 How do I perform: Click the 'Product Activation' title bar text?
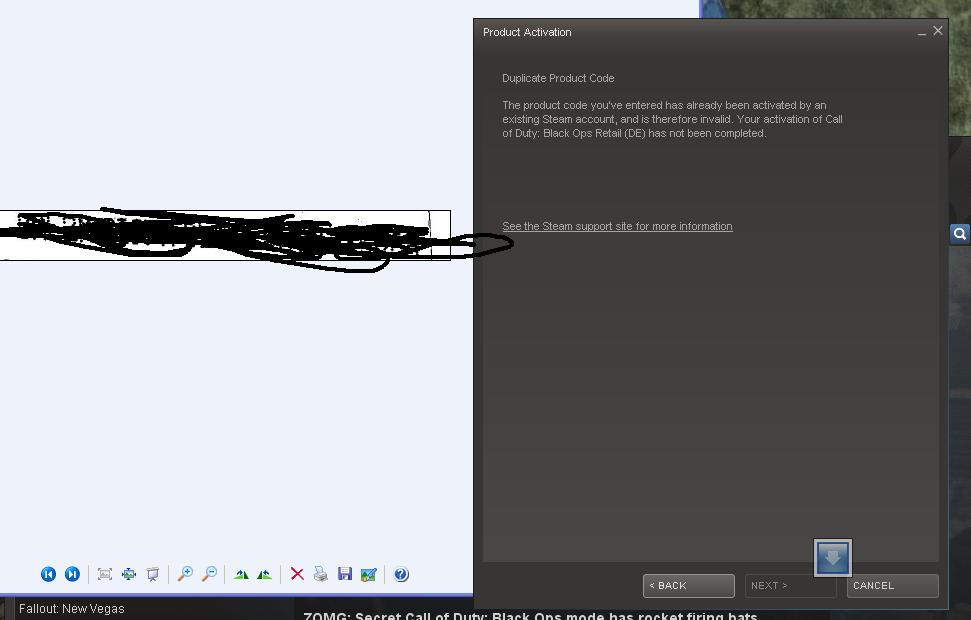pyautogui.click(x=527, y=32)
